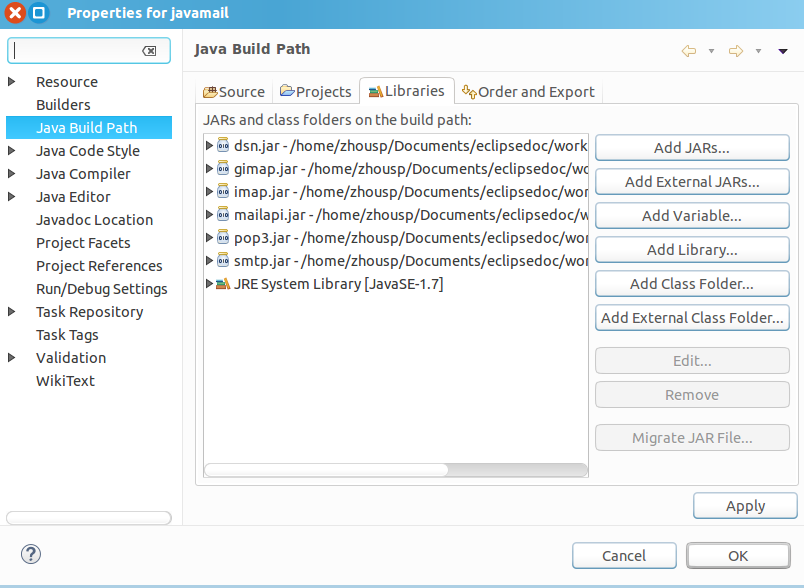
Task: Open the help question mark icon
Action: [x=31, y=554]
